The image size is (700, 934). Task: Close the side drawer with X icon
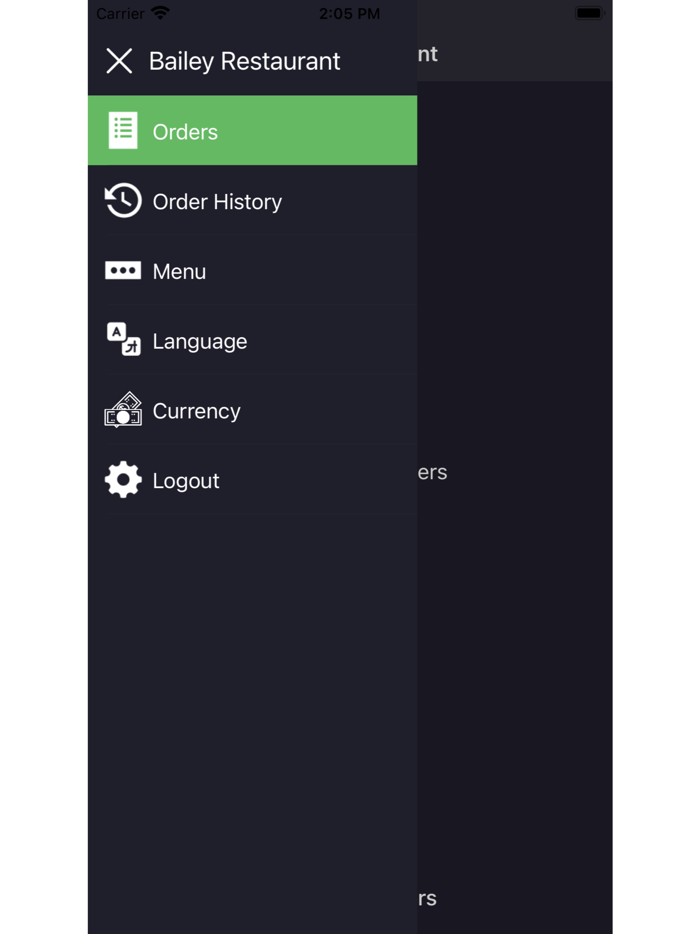pos(119,61)
